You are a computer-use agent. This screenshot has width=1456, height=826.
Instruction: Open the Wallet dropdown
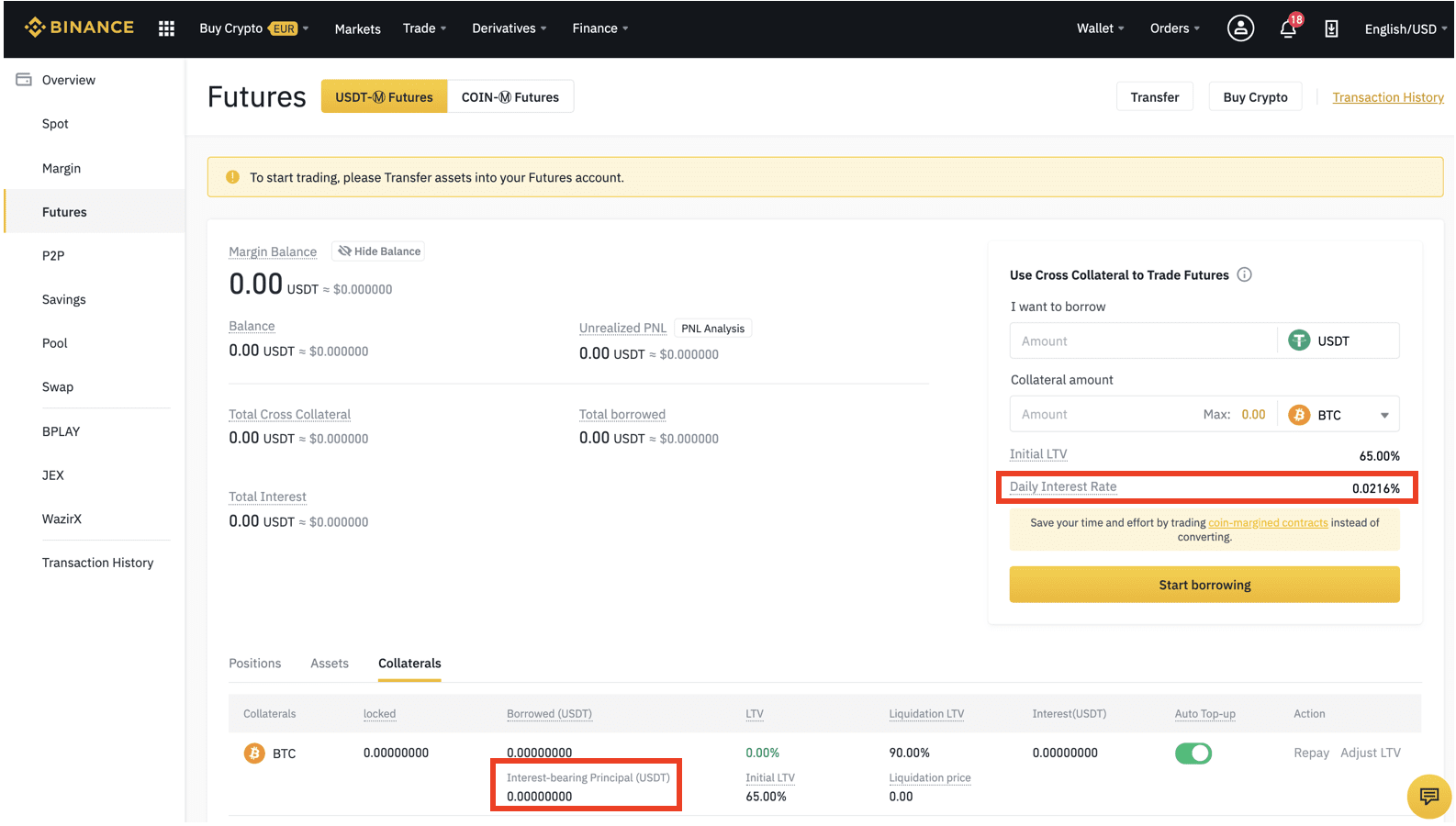(x=1100, y=28)
